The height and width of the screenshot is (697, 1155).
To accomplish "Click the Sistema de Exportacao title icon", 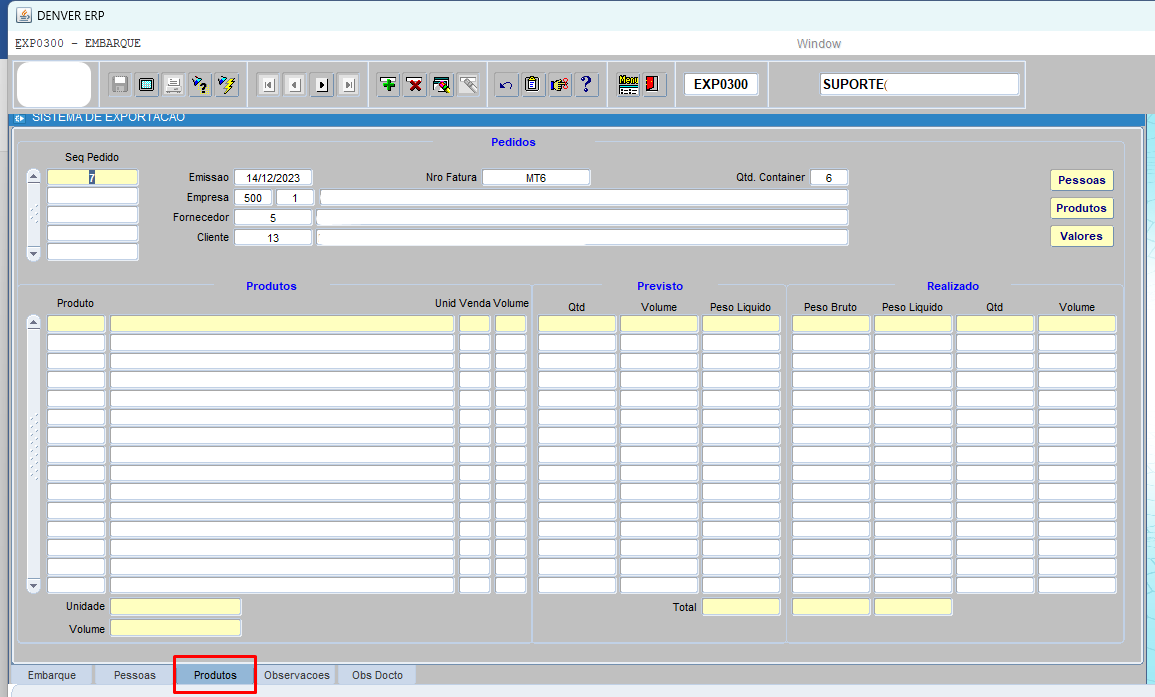I will (x=20, y=118).
